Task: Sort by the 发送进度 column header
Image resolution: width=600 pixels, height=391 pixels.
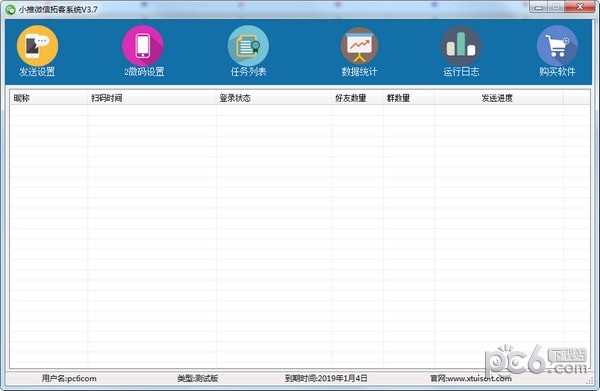Action: click(x=499, y=98)
